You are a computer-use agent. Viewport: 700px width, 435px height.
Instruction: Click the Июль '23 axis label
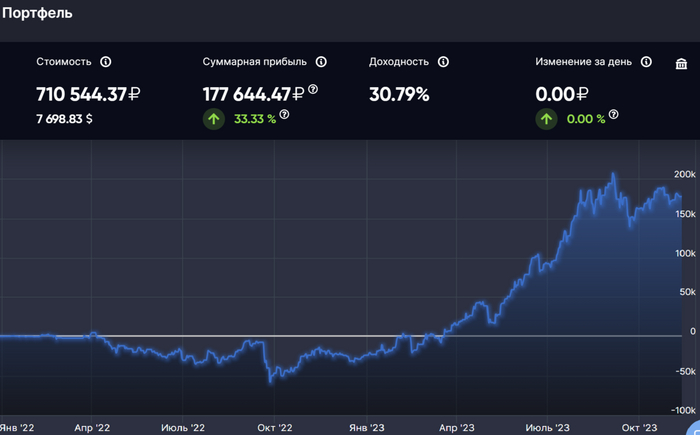click(548, 427)
